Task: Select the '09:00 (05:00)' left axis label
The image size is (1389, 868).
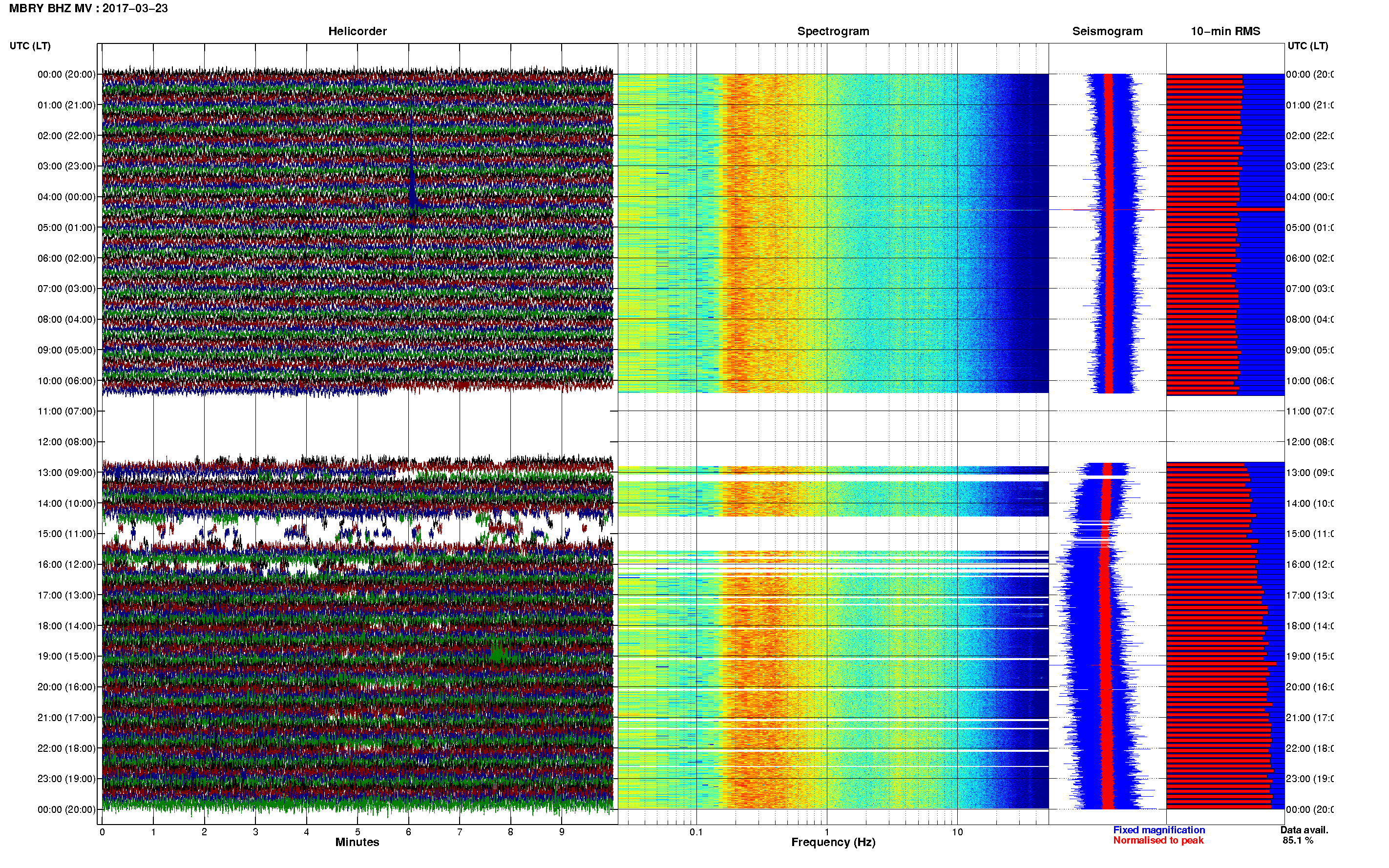Action: pyautogui.click(x=66, y=350)
